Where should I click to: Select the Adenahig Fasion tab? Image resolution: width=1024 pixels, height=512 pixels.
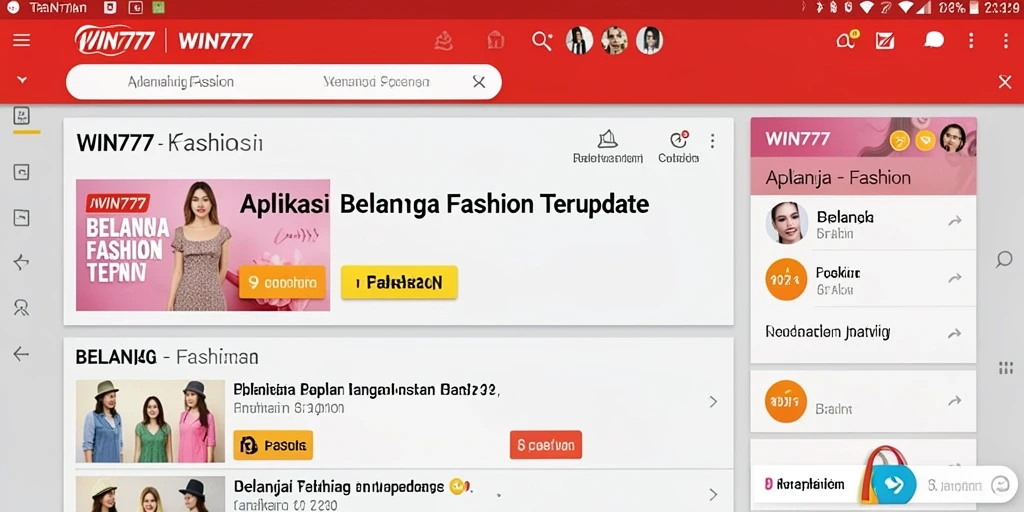click(x=180, y=82)
